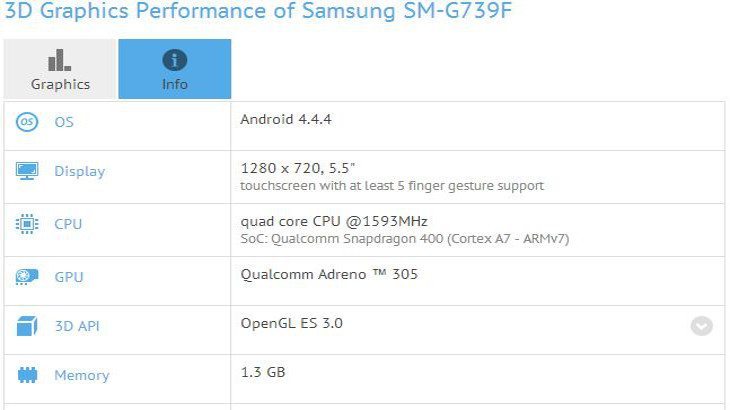Click the OS row label
The height and width of the screenshot is (410, 730).
coord(64,122)
